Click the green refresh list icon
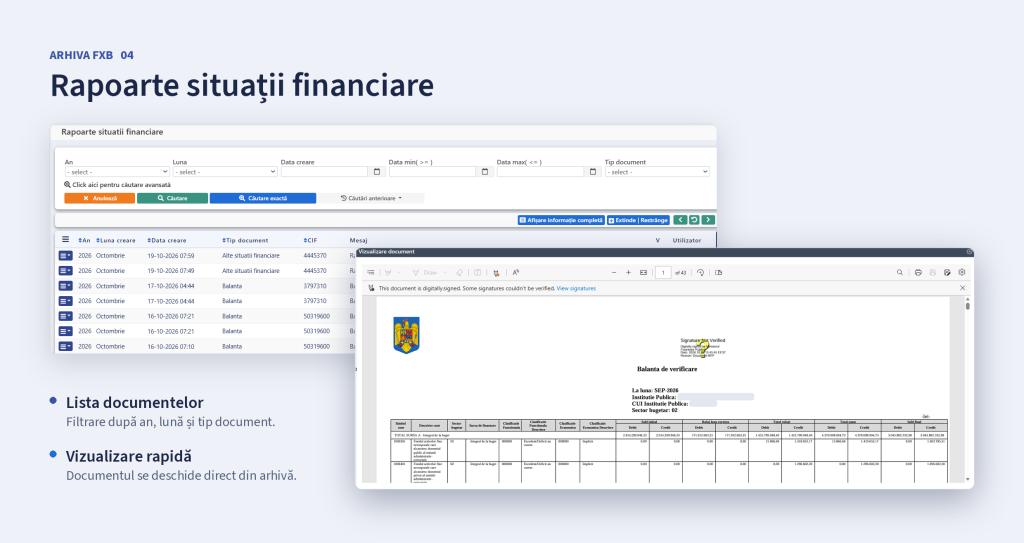This screenshot has height=543, width=1024. pyautogui.click(x=694, y=220)
